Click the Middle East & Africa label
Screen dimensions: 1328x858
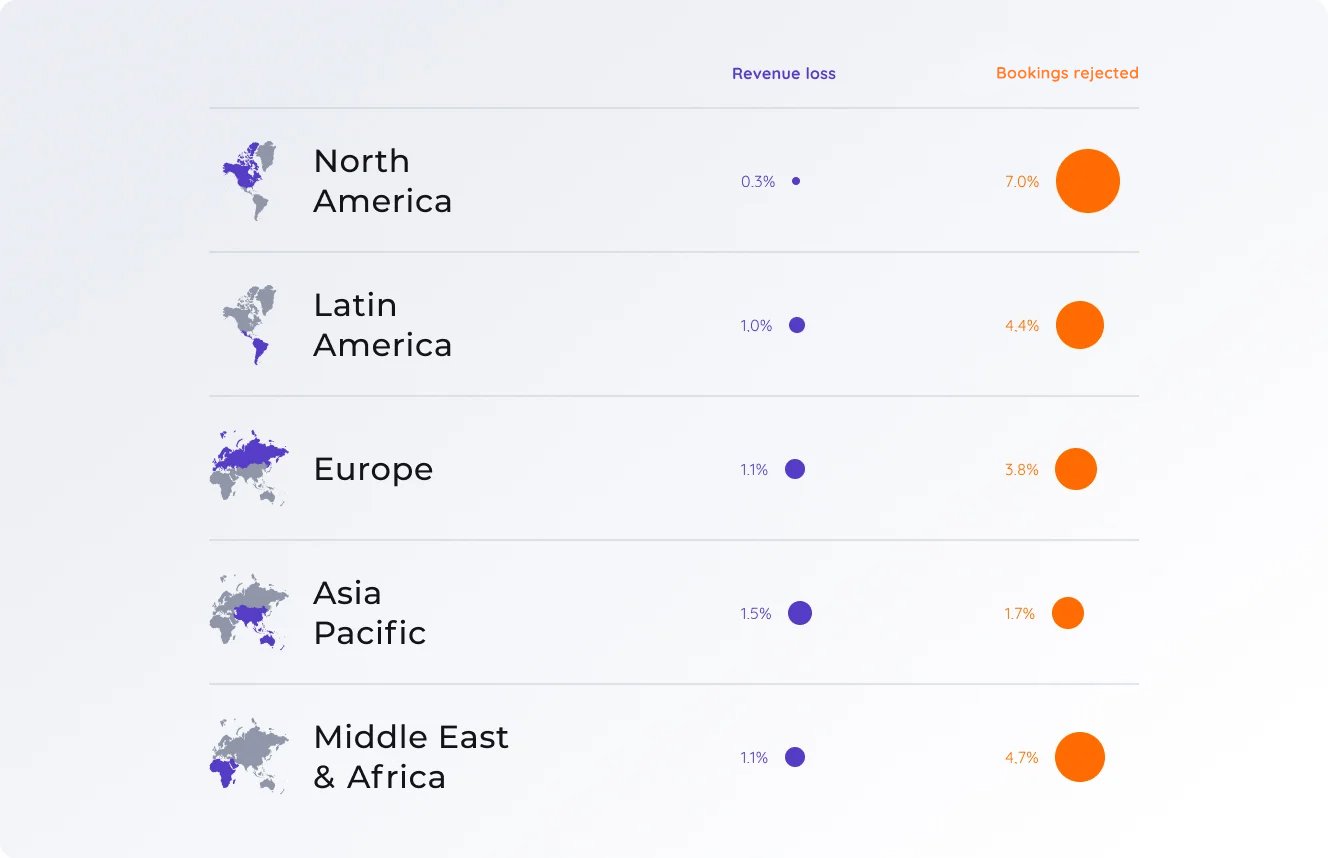(410, 757)
